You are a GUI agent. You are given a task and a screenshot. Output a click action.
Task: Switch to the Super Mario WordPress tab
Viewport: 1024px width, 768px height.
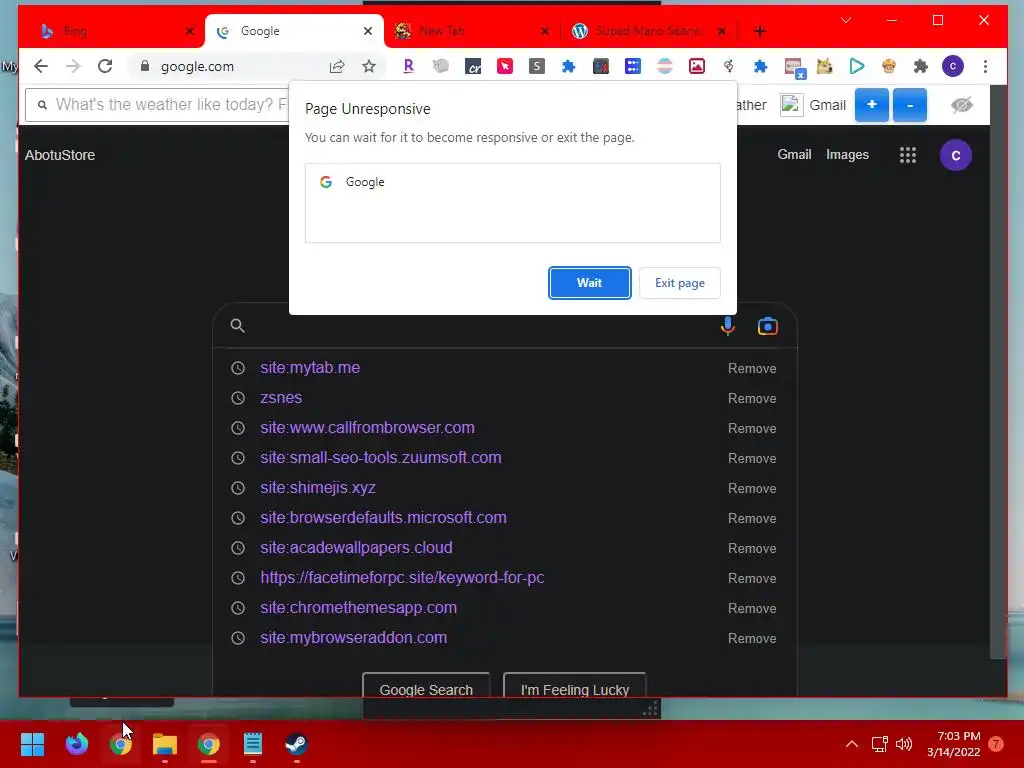(x=647, y=31)
